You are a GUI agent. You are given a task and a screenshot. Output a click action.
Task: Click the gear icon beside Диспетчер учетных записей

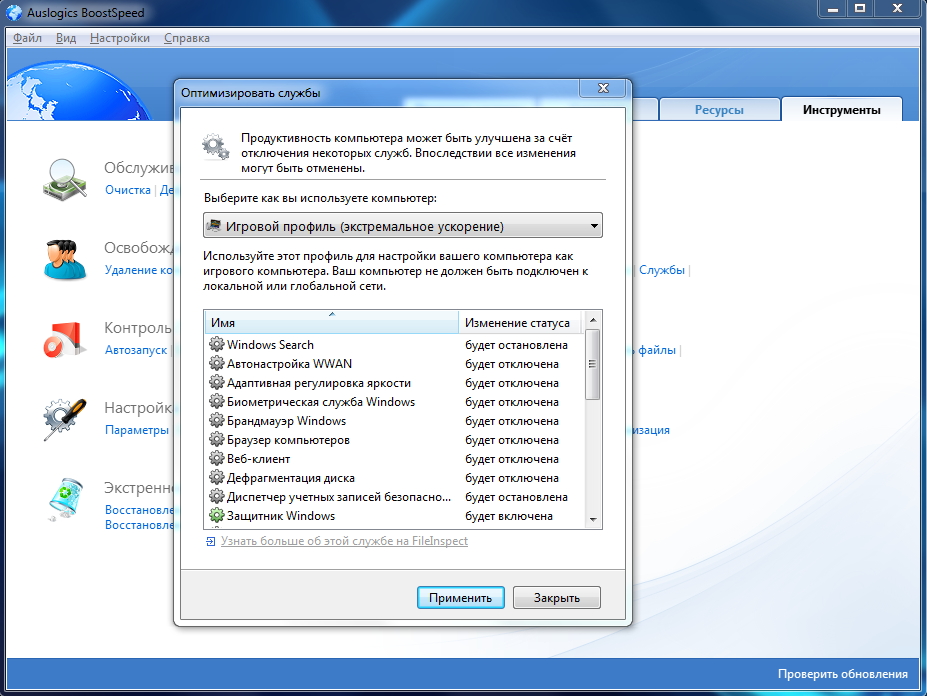click(217, 496)
